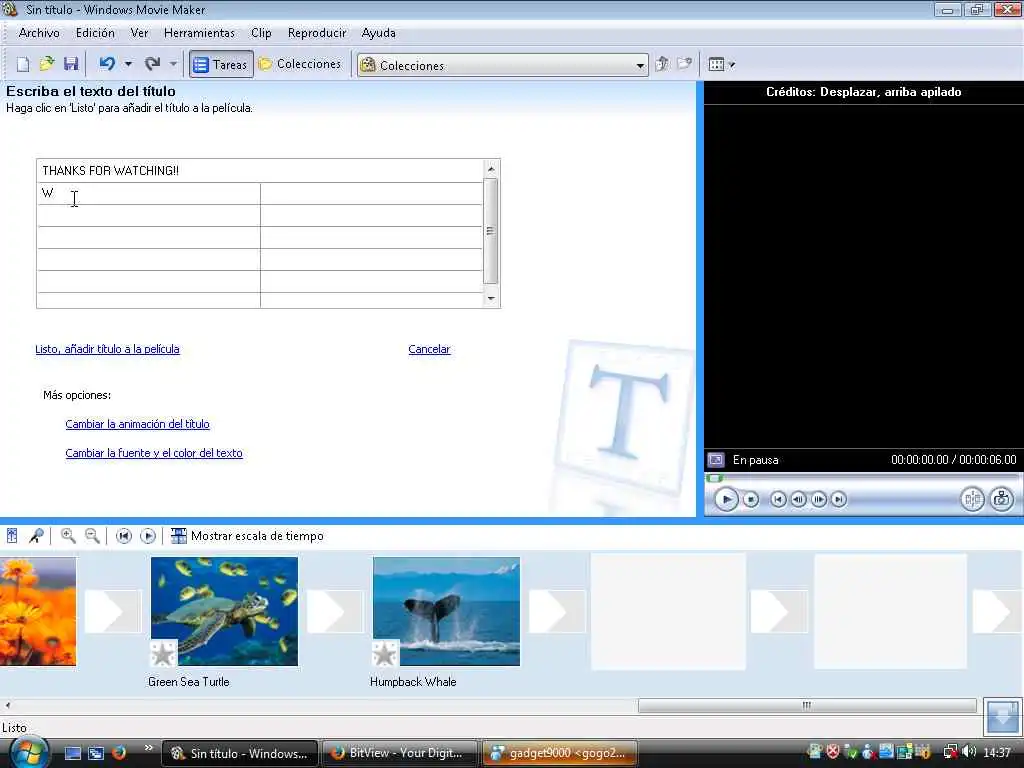This screenshot has width=1024, height=768.
Task: Go up one level in collections
Action: click(x=662, y=64)
